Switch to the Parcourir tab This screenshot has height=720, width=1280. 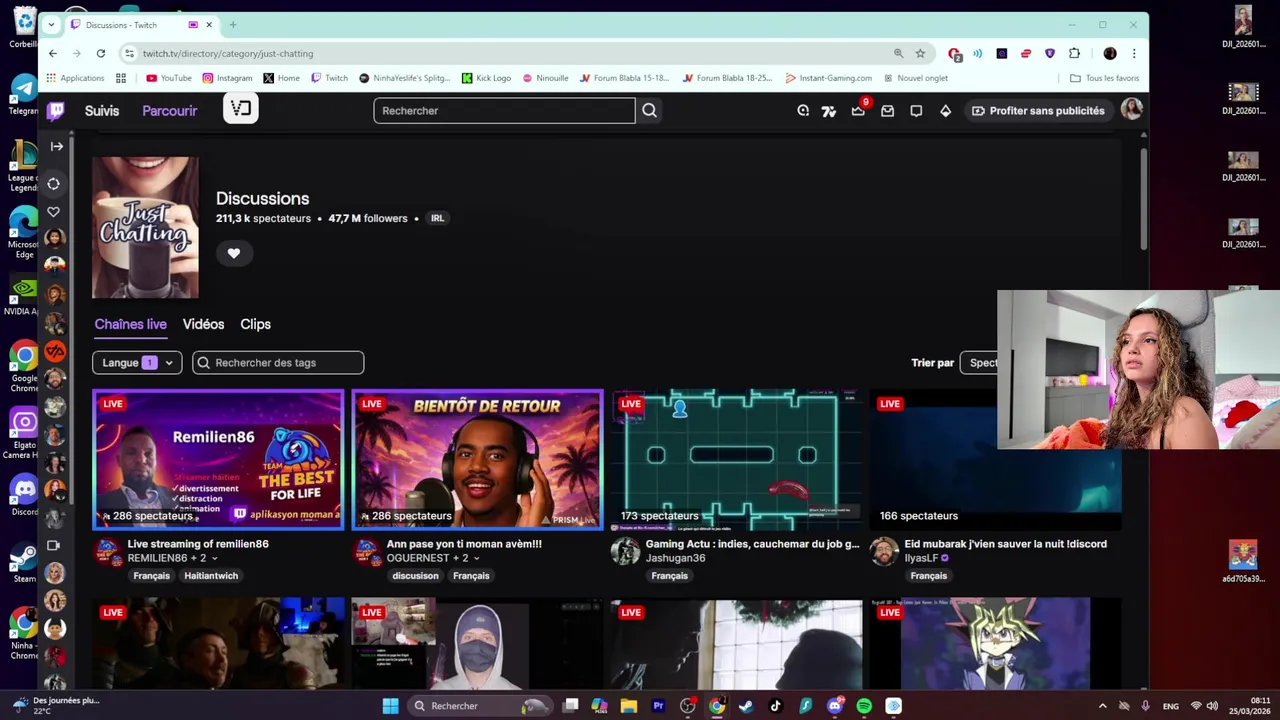[x=170, y=111]
